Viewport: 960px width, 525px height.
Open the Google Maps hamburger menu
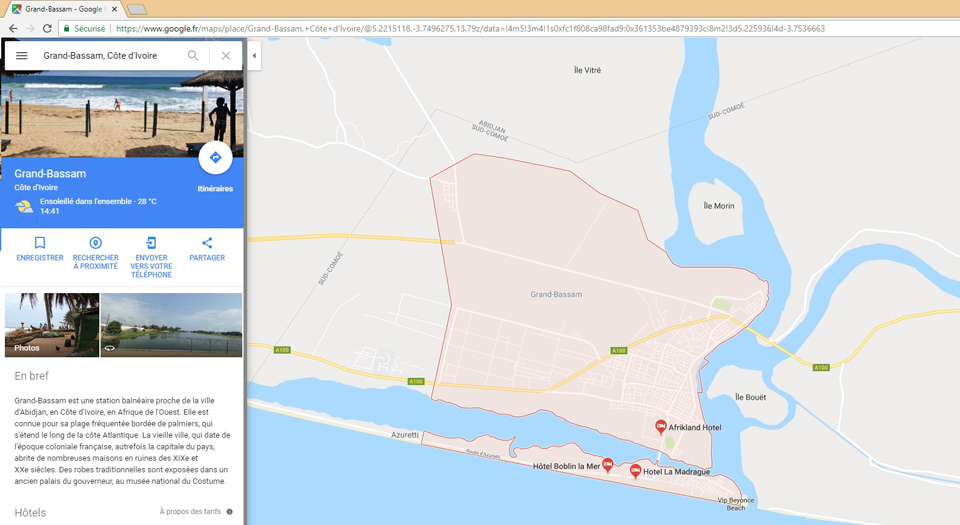(x=21, y=56)
